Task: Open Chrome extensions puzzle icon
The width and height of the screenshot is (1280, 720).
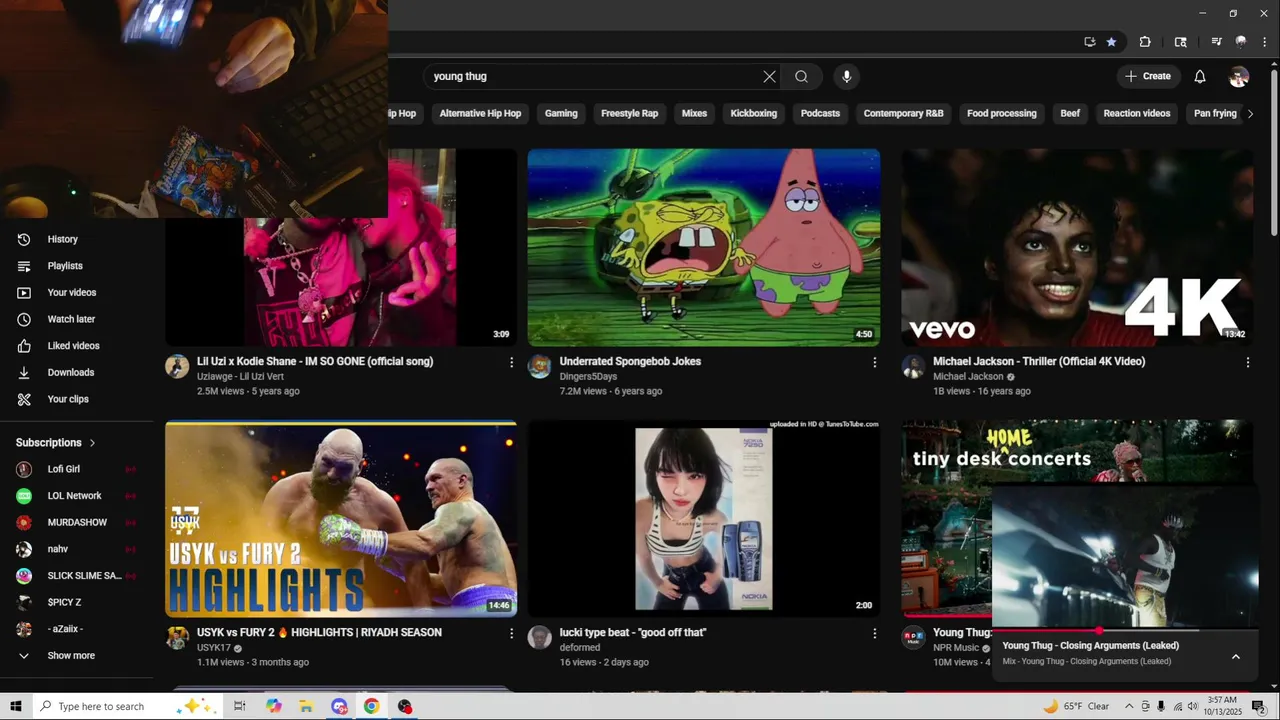Action: tap(1145, 42)
